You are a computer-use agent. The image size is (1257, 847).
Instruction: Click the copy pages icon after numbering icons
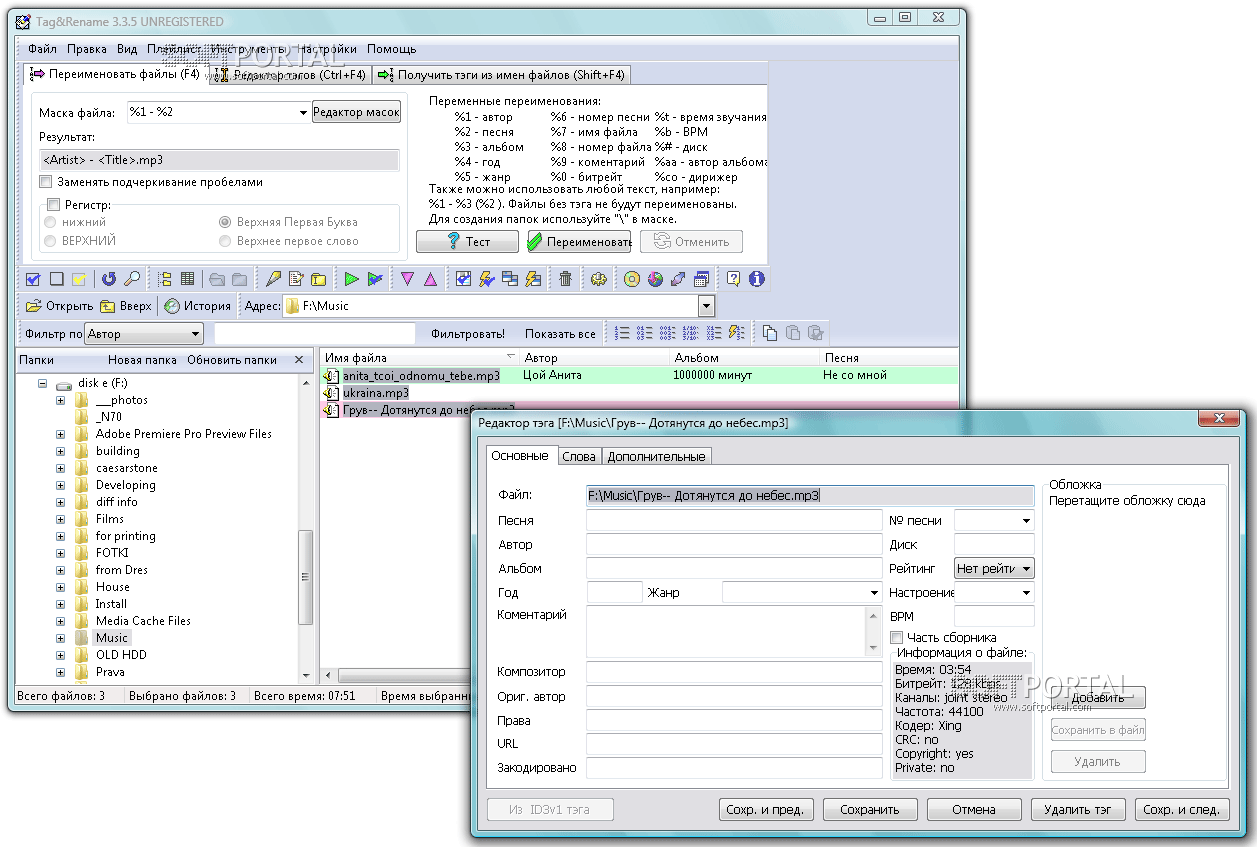(x=769, y=333)
